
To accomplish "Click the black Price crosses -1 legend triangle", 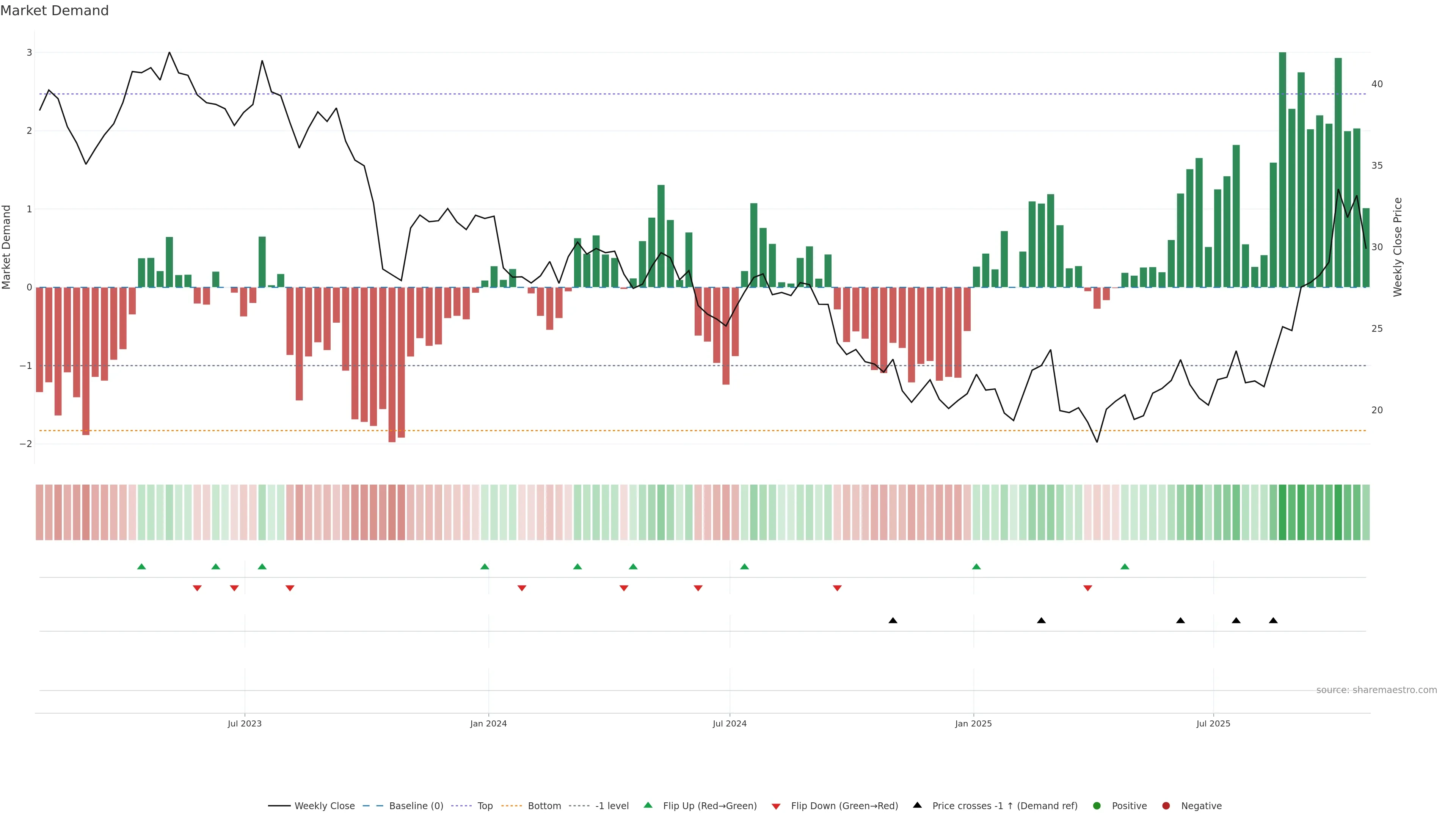I will tap(917, 805).
